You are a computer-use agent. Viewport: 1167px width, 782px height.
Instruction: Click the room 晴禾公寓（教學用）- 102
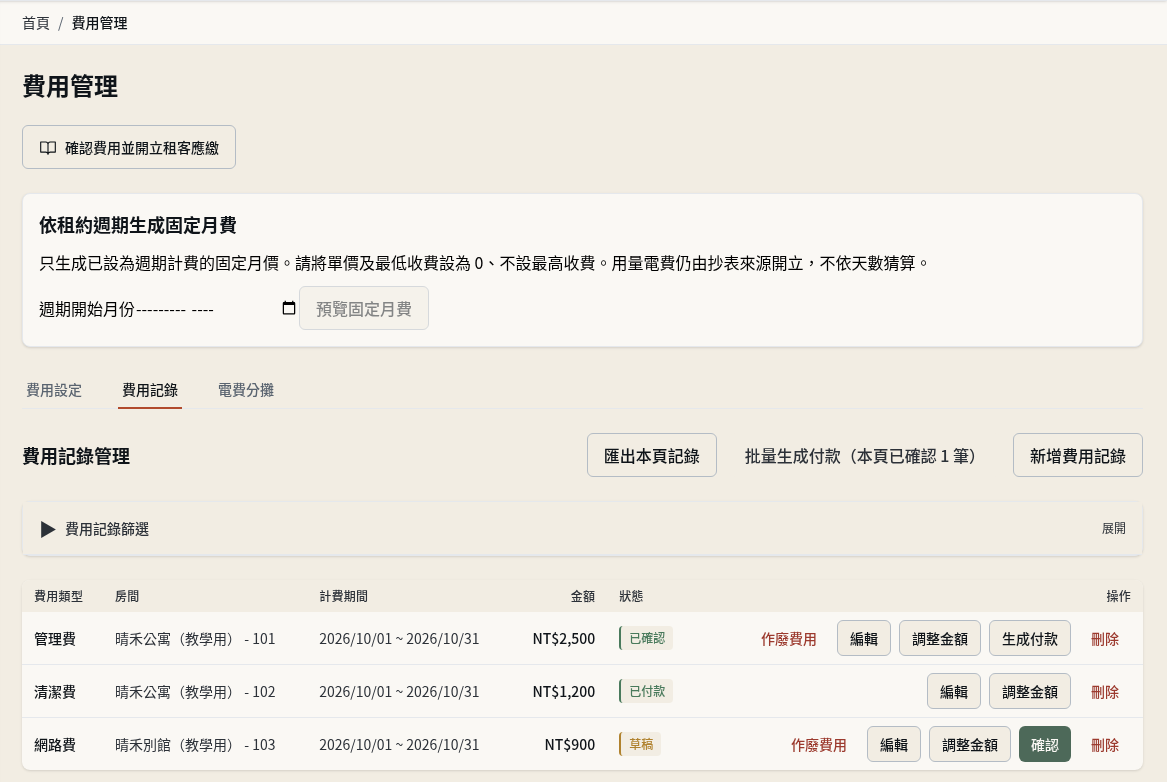click(x=195, y=691)
